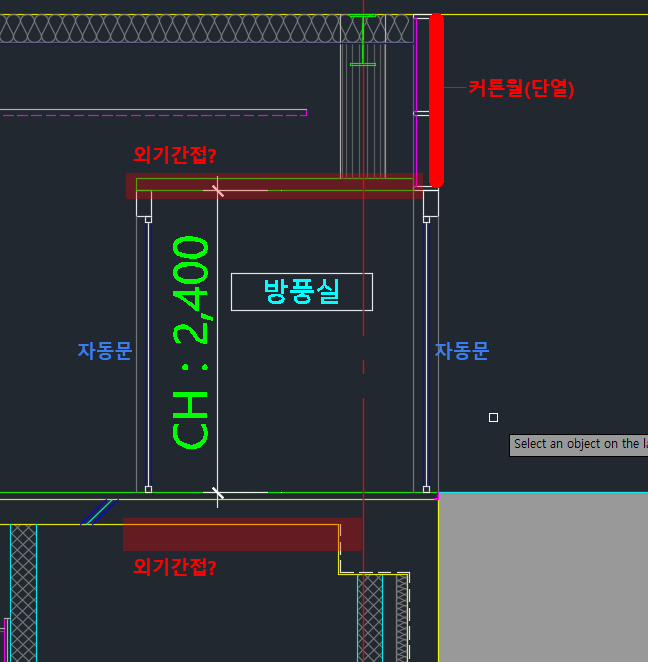648x662 pixels.
Task: Click the red 커튼월(단열) annotation text
Action: tap(521, 88)
